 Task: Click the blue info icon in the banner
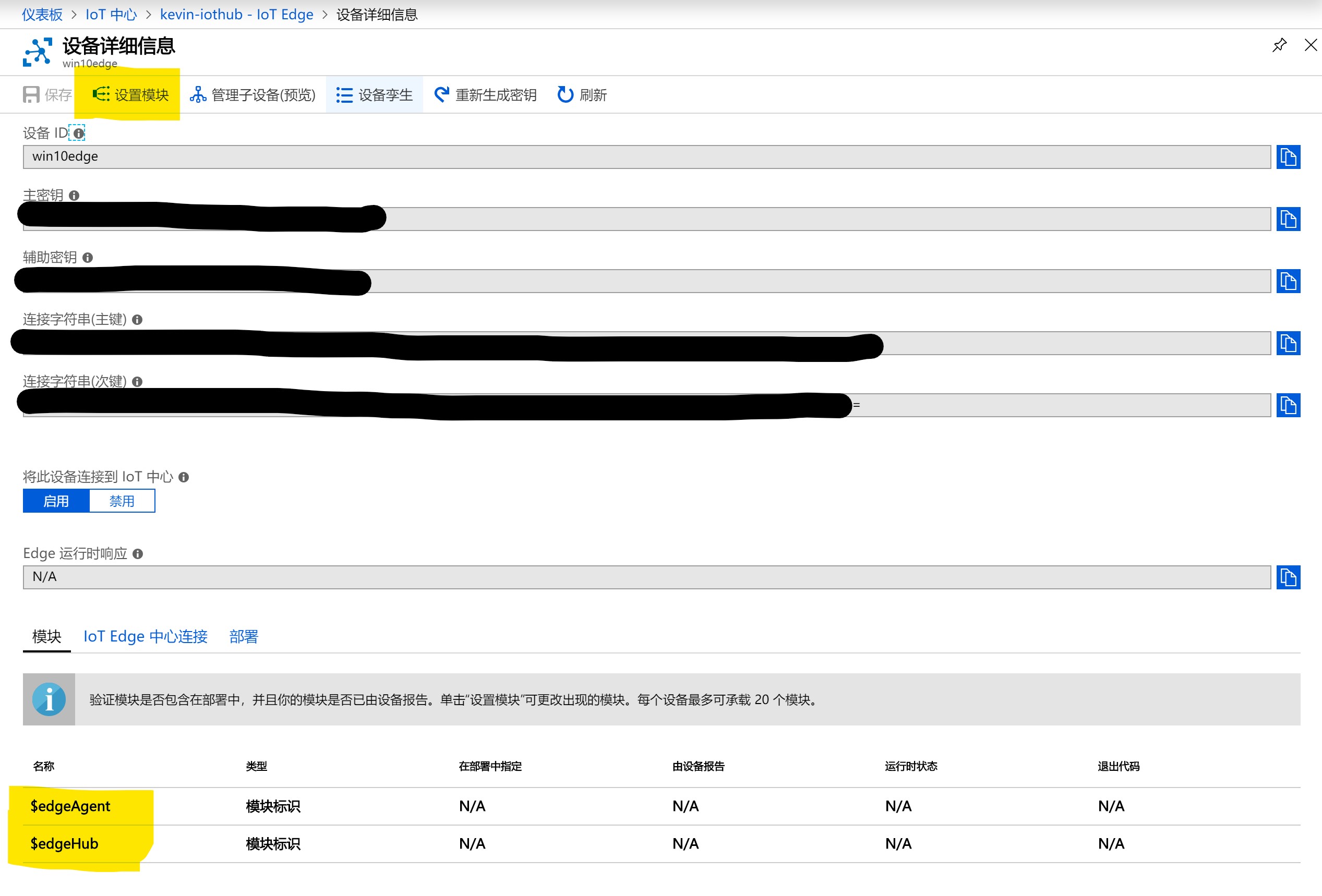coord(49,699)
